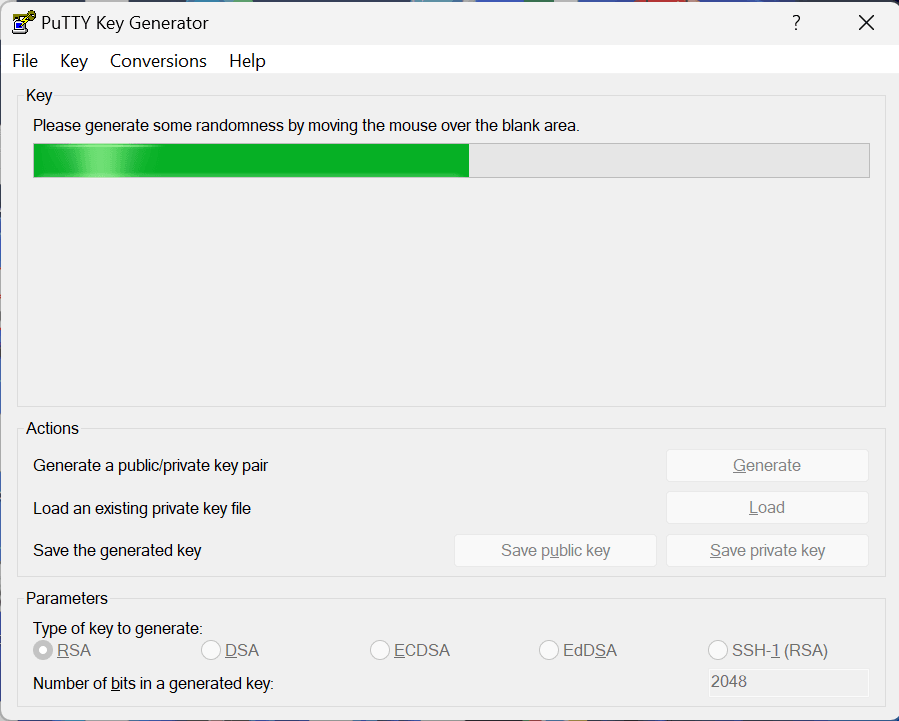Image resolution: width=899 pixels, height=721 pixels.
Task: Click Save public key button
Action: click(x=555, y=550)
